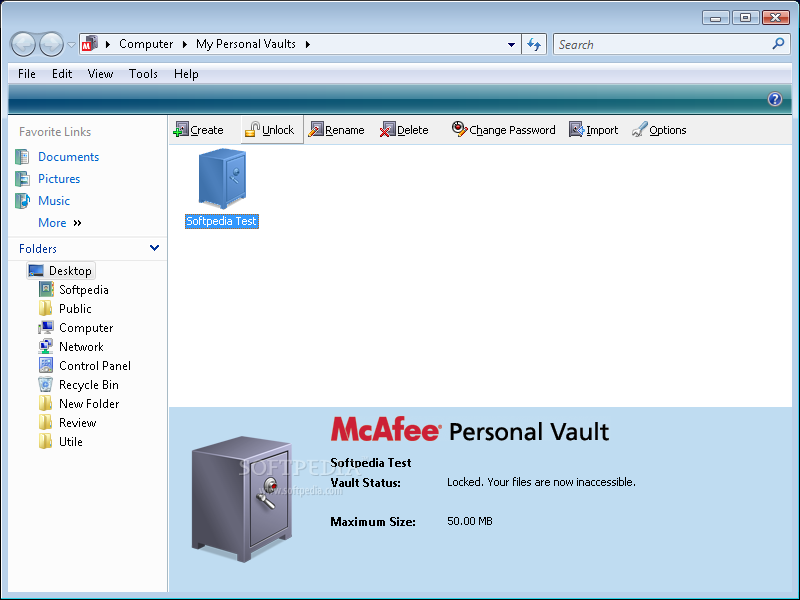Viewport: 800px width, 600px height.
Task: Click the Softpedia Test vault label
Action: tap(221, 221)
